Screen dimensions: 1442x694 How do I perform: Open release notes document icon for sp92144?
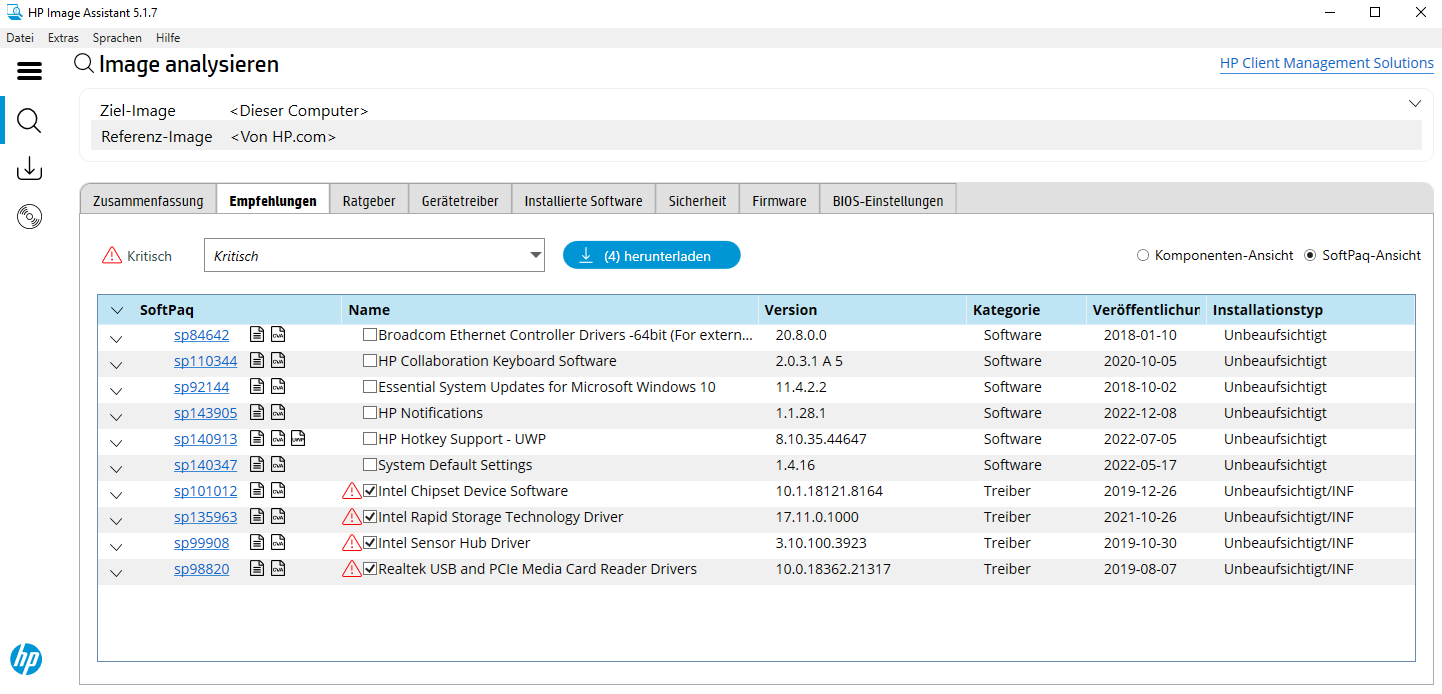point(257,387)
